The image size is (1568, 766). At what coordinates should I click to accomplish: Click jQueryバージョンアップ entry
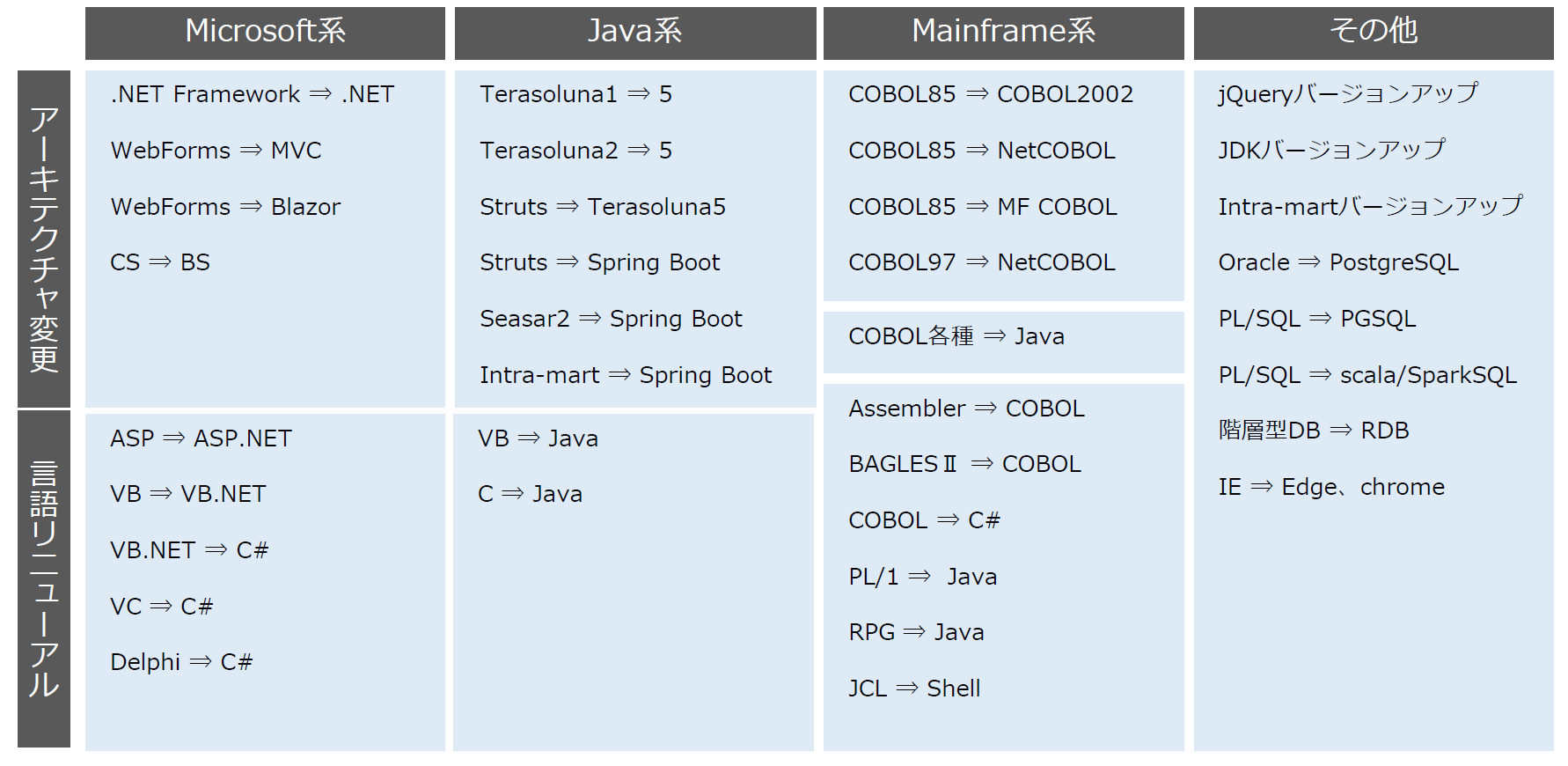[1347, 94]
